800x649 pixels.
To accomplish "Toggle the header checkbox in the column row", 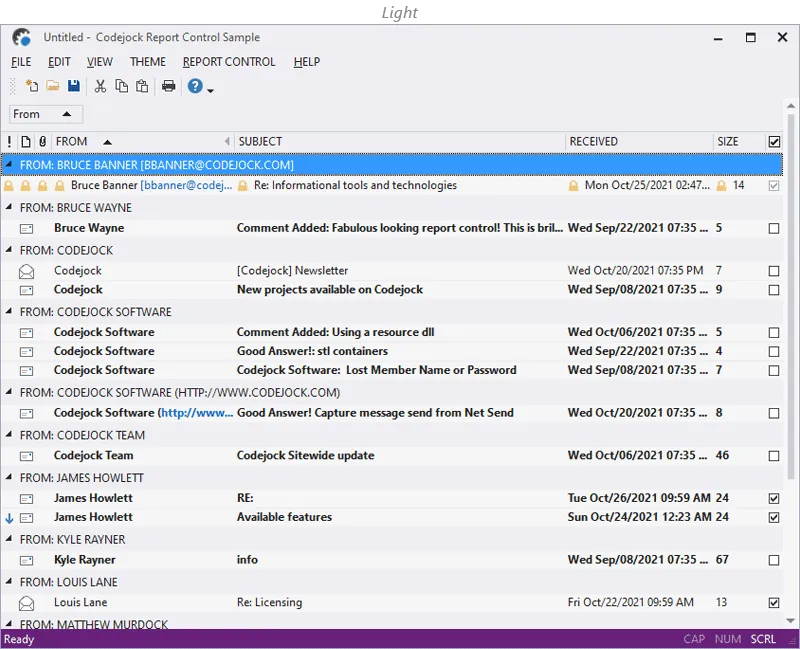I will (774, 141).
